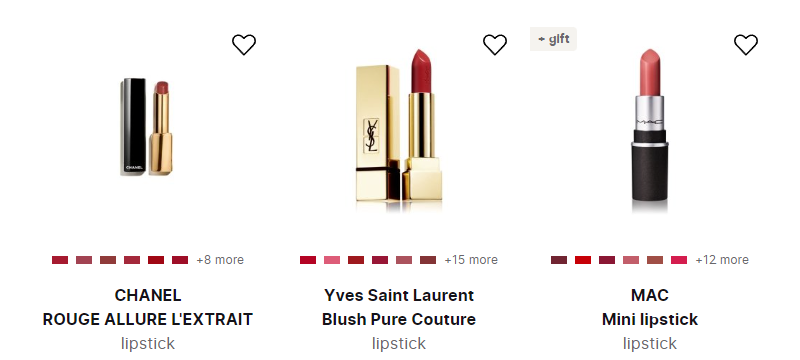Open the CHANEL lipstick product image

(x=147, y=127)
